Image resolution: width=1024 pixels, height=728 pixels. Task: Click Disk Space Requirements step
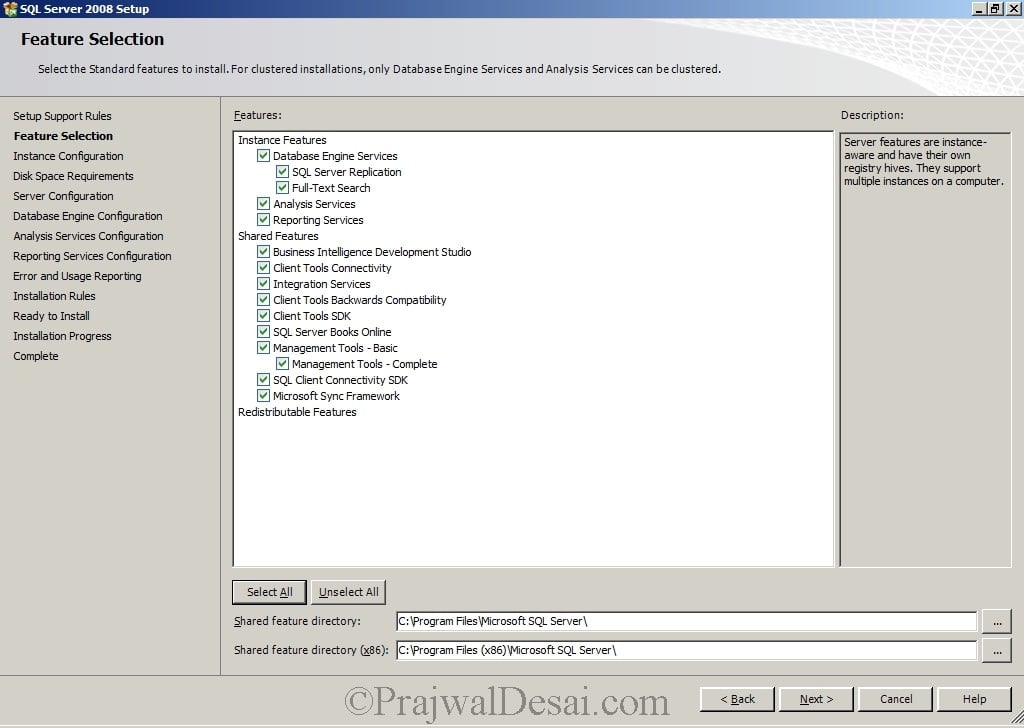tap(73, 176)
